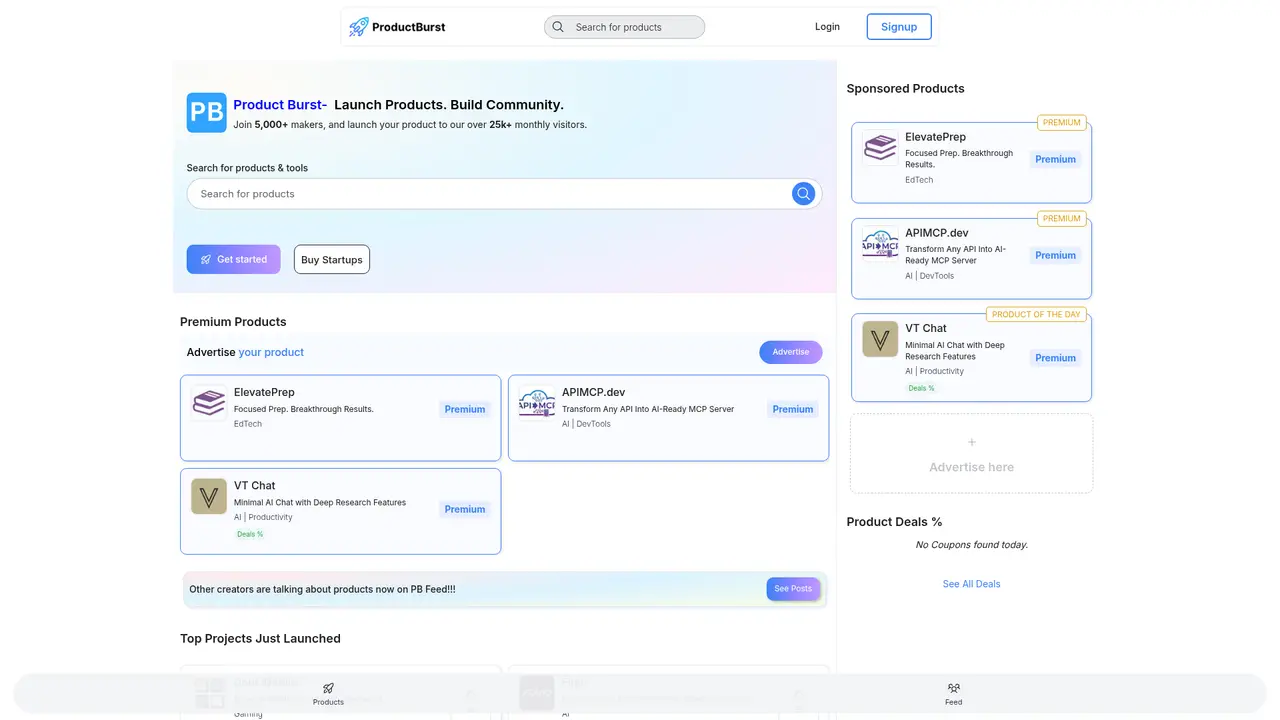This screenshot has height=720, width=1280.
Task: Click 'Top Projects Just Launched' heading
Action: coord(260,638)
